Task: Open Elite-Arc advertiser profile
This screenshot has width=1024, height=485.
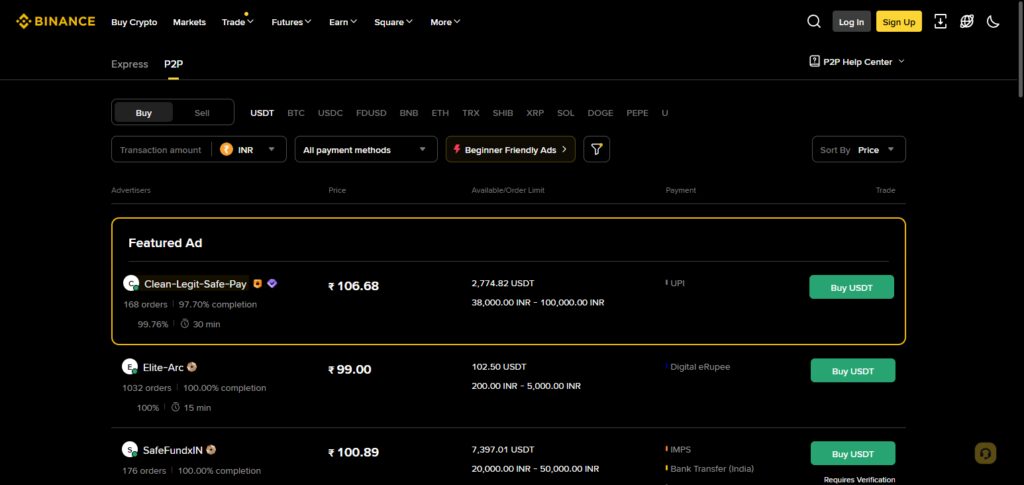Action: click(x=163, y=368)
